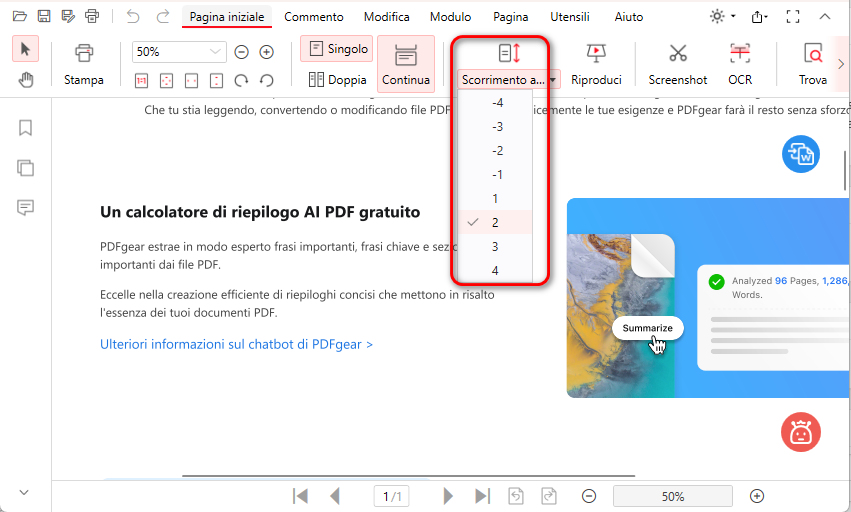Choose scroll speed -1 from the list
This screenshot has height=512, width=851.
[495, 174]
